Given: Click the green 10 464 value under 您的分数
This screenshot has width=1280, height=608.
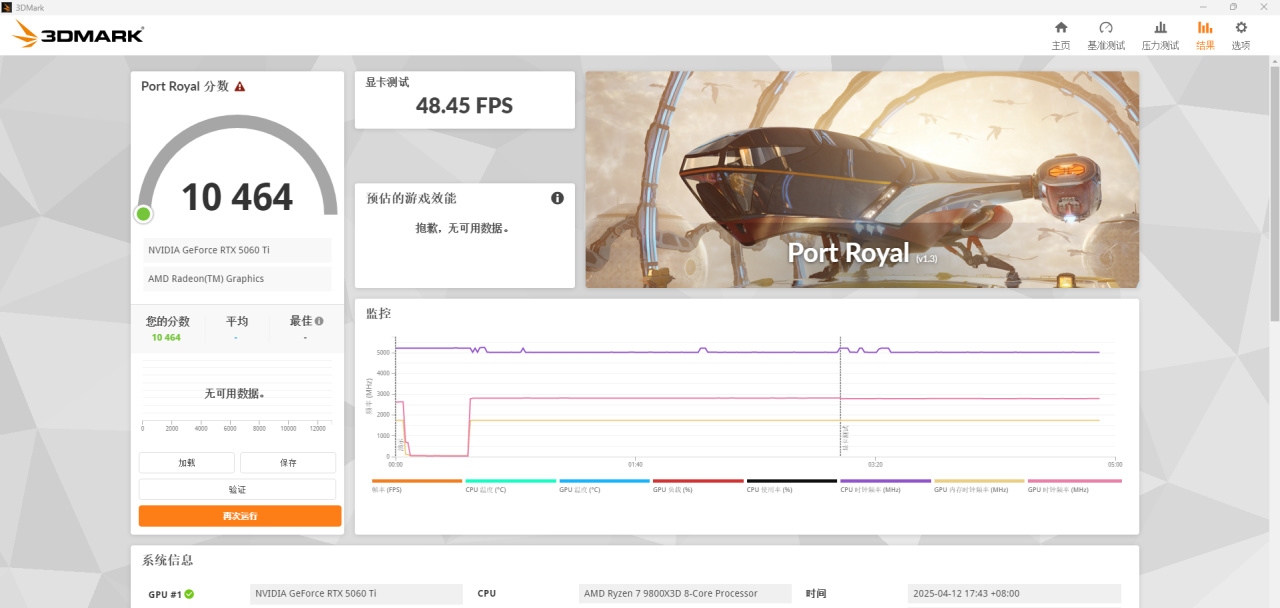Looking at the screenshot, I should 166,338.
